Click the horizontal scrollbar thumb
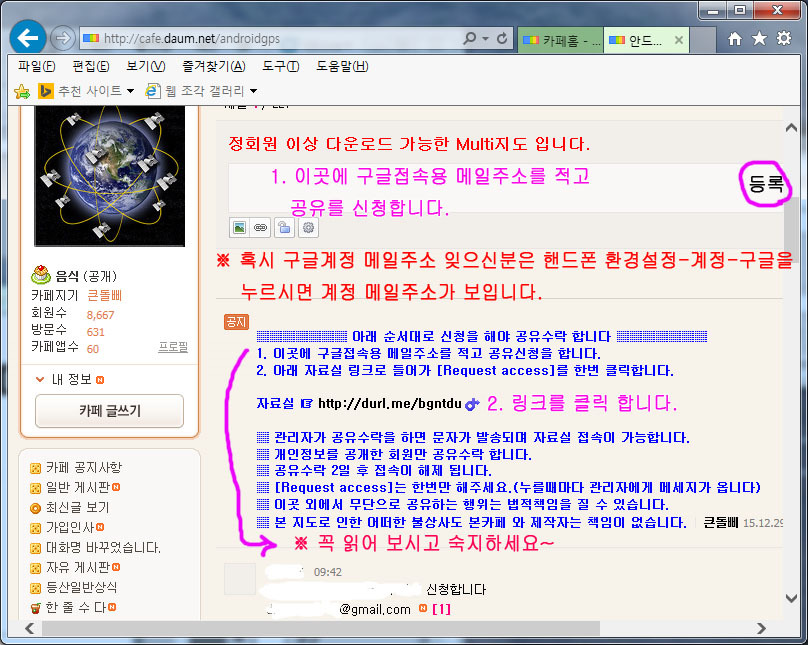The width and height of the screenshot is (808, 645). click(x=321, y=629)
